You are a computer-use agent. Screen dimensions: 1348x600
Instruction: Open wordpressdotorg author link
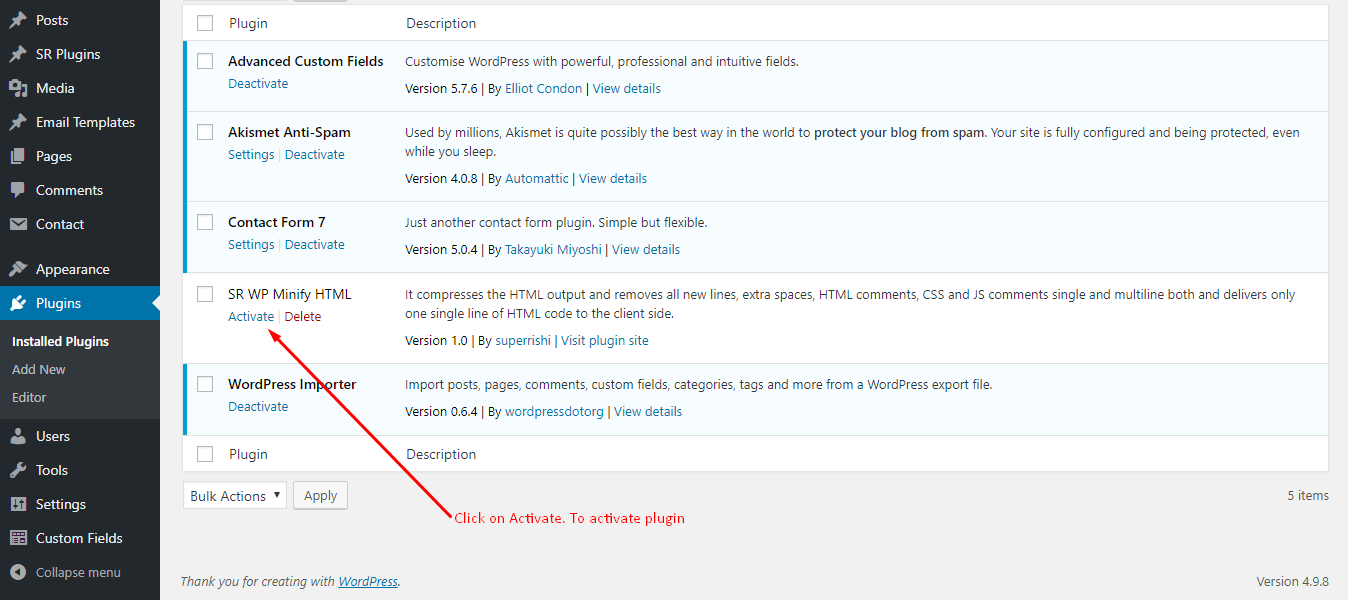(x=554, y=411)
